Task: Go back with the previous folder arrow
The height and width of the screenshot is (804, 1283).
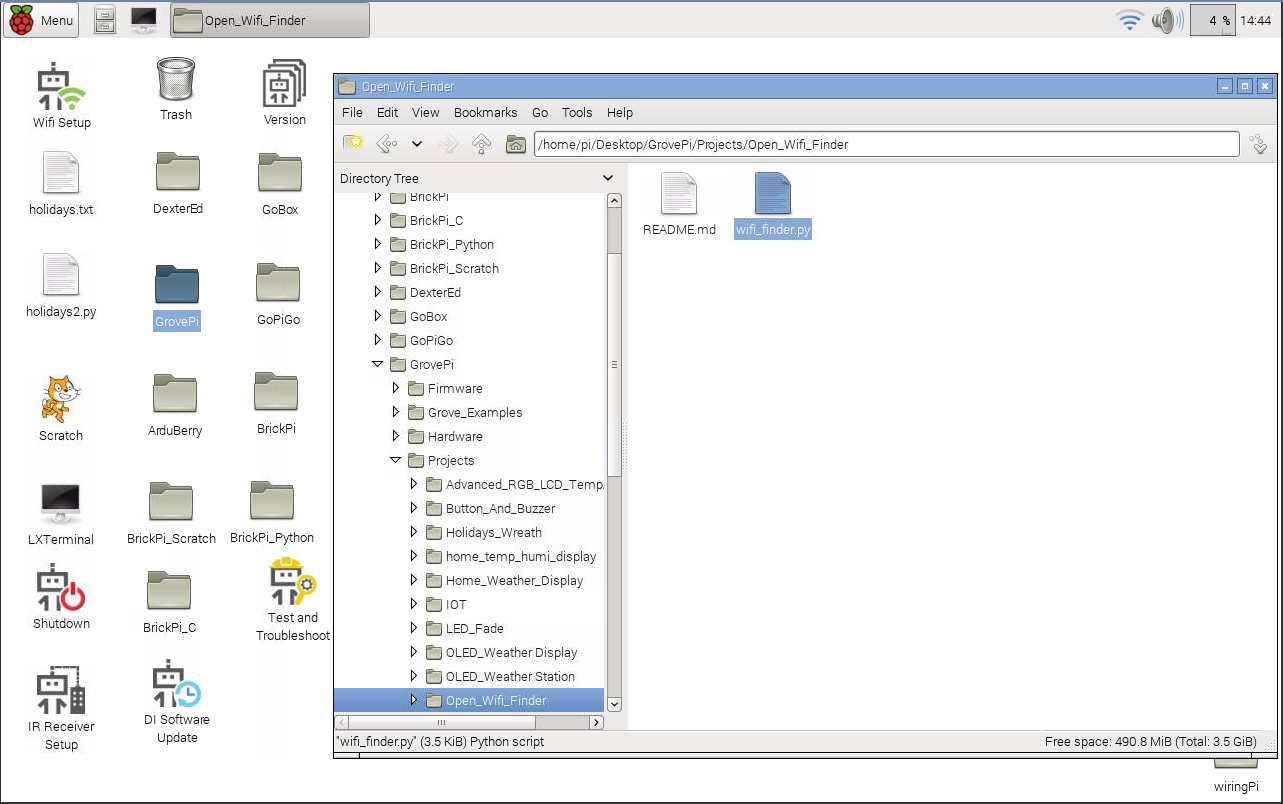Action: click(386, 144)
